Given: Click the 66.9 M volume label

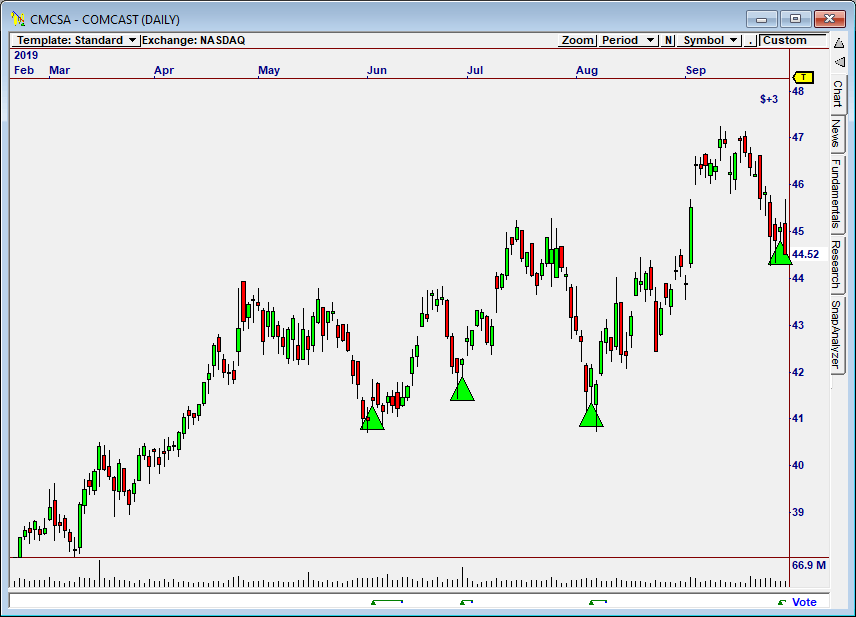Looking at the screenshot, I should (x=809, y=565).
